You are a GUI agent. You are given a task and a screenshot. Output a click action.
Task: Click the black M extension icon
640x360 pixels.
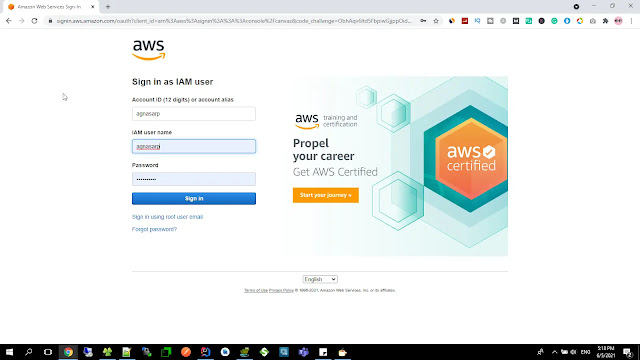click(x=516, y=21)
